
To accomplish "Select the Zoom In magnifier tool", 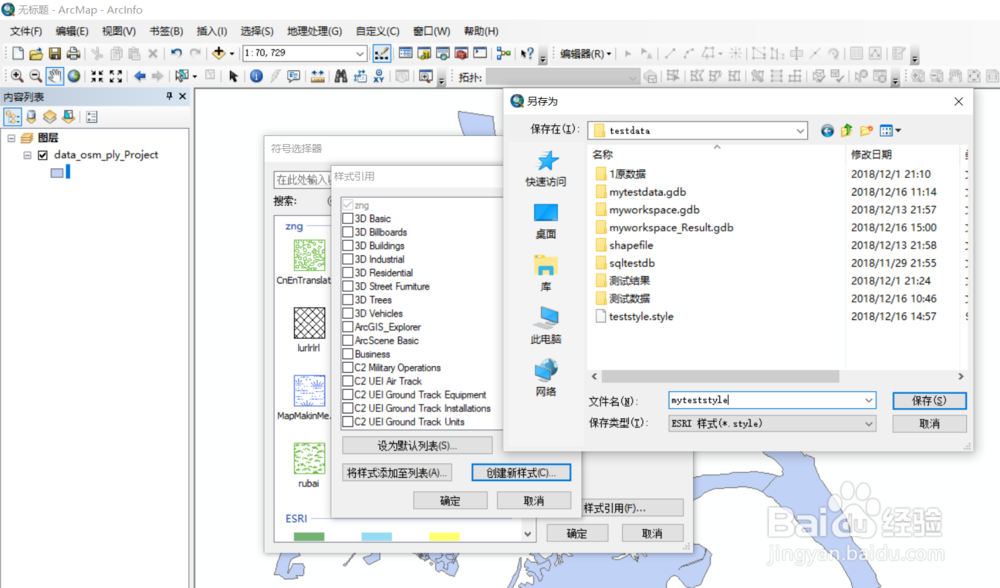I will tap(17, 77).
